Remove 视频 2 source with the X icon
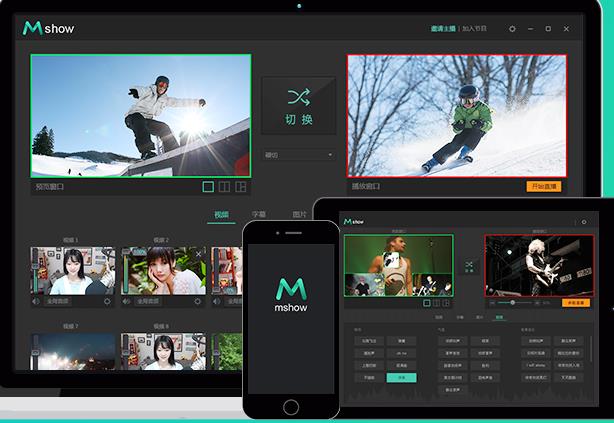The width and height of the screenshot is (614, 423). pyautogui.click(x=198, y=254)
